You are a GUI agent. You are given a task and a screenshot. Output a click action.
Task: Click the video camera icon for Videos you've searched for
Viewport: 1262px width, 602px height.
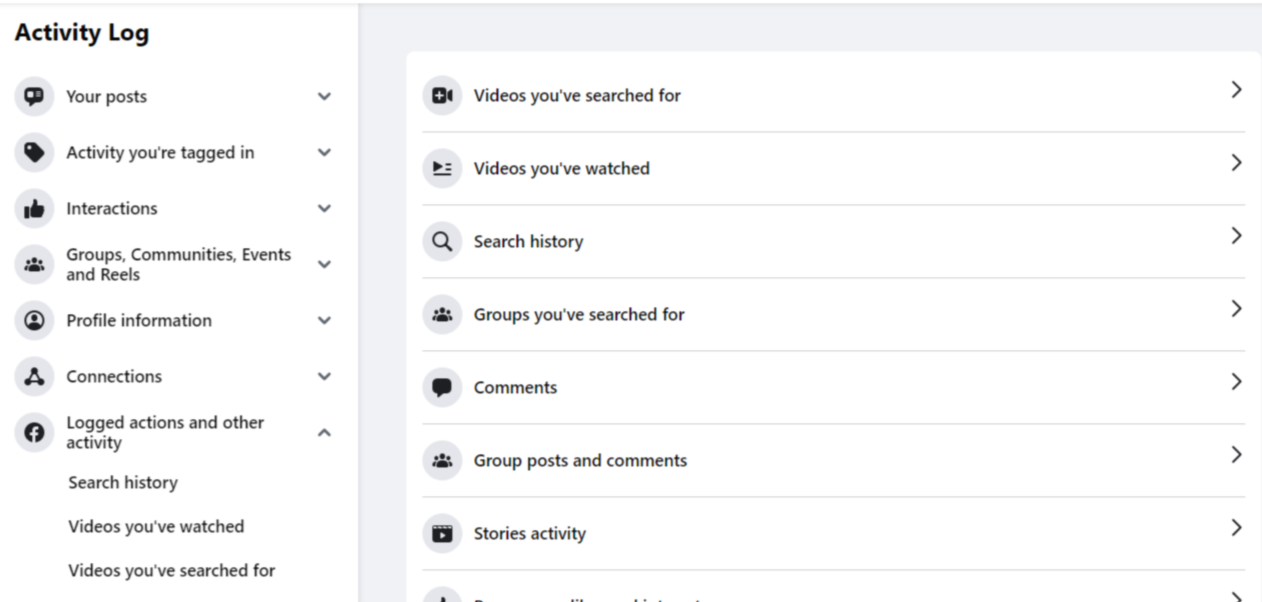442,95
